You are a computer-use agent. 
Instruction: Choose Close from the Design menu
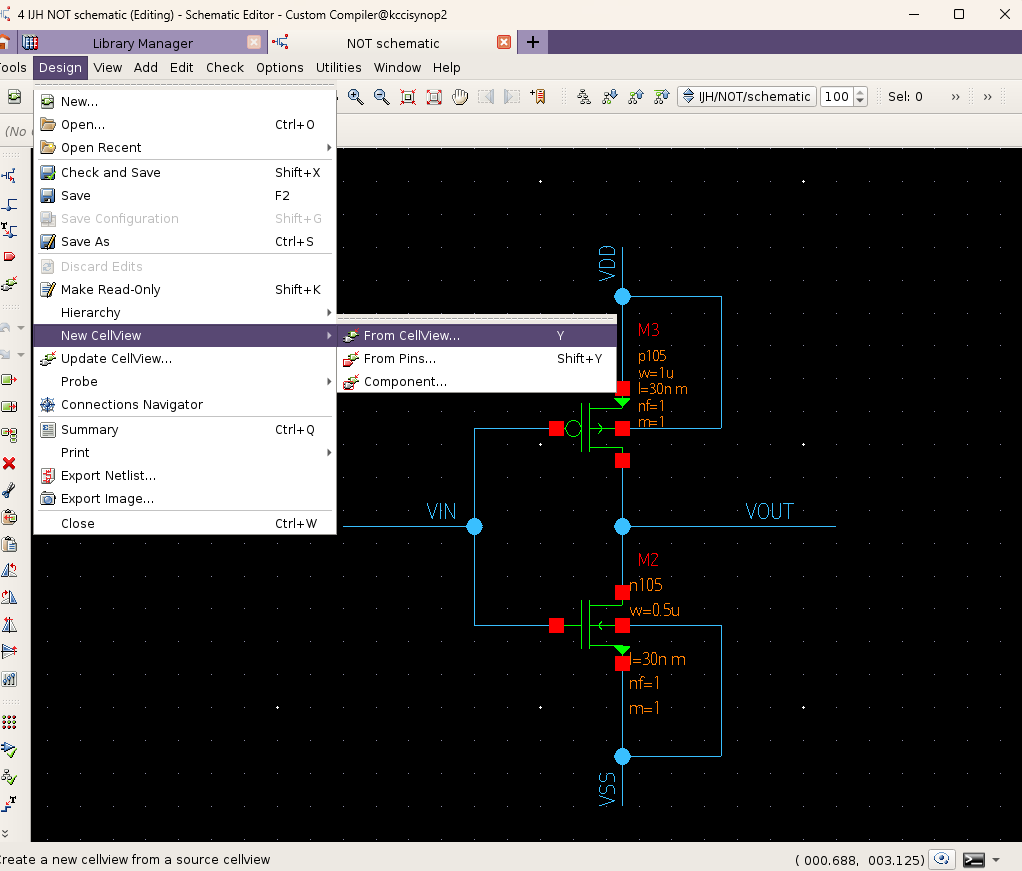185,524
